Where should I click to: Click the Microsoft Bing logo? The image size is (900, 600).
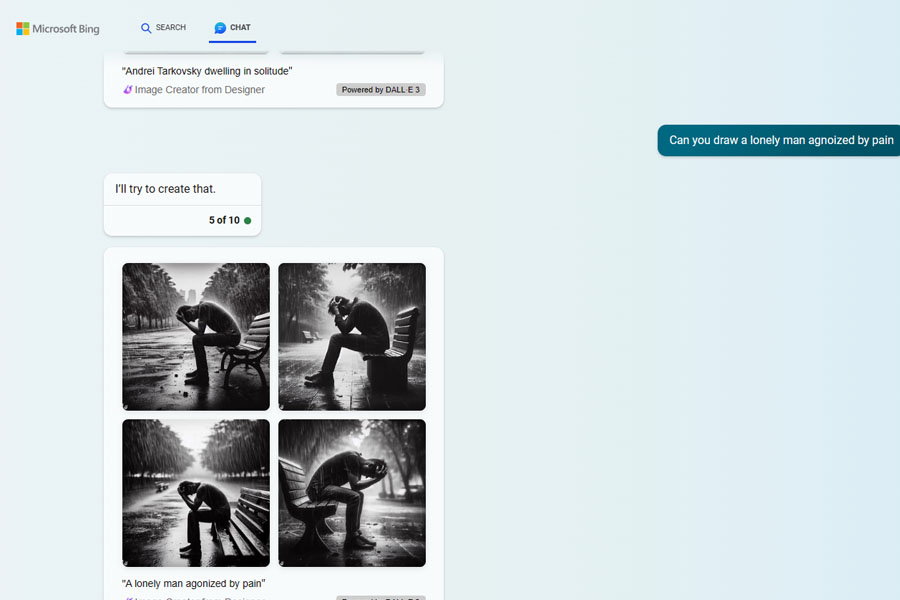[58, 29]
